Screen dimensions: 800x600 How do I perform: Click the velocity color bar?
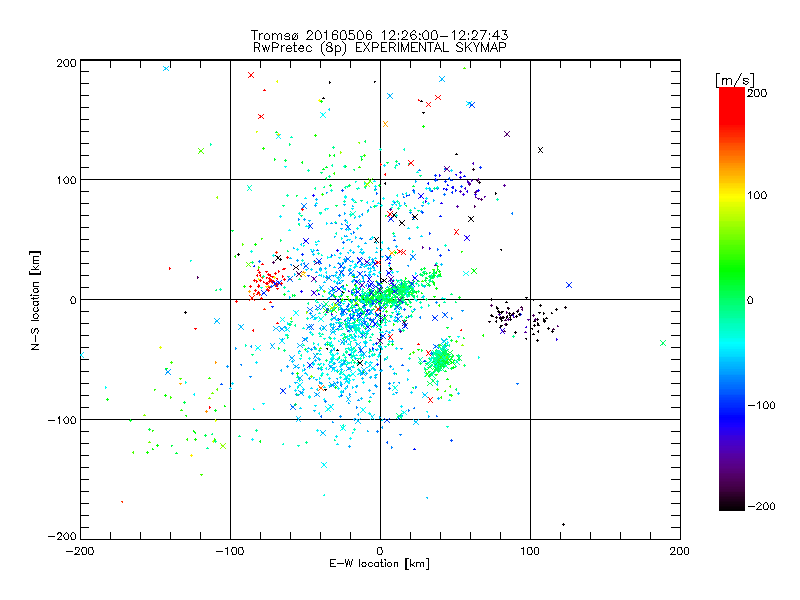click(x=732, y=298)
